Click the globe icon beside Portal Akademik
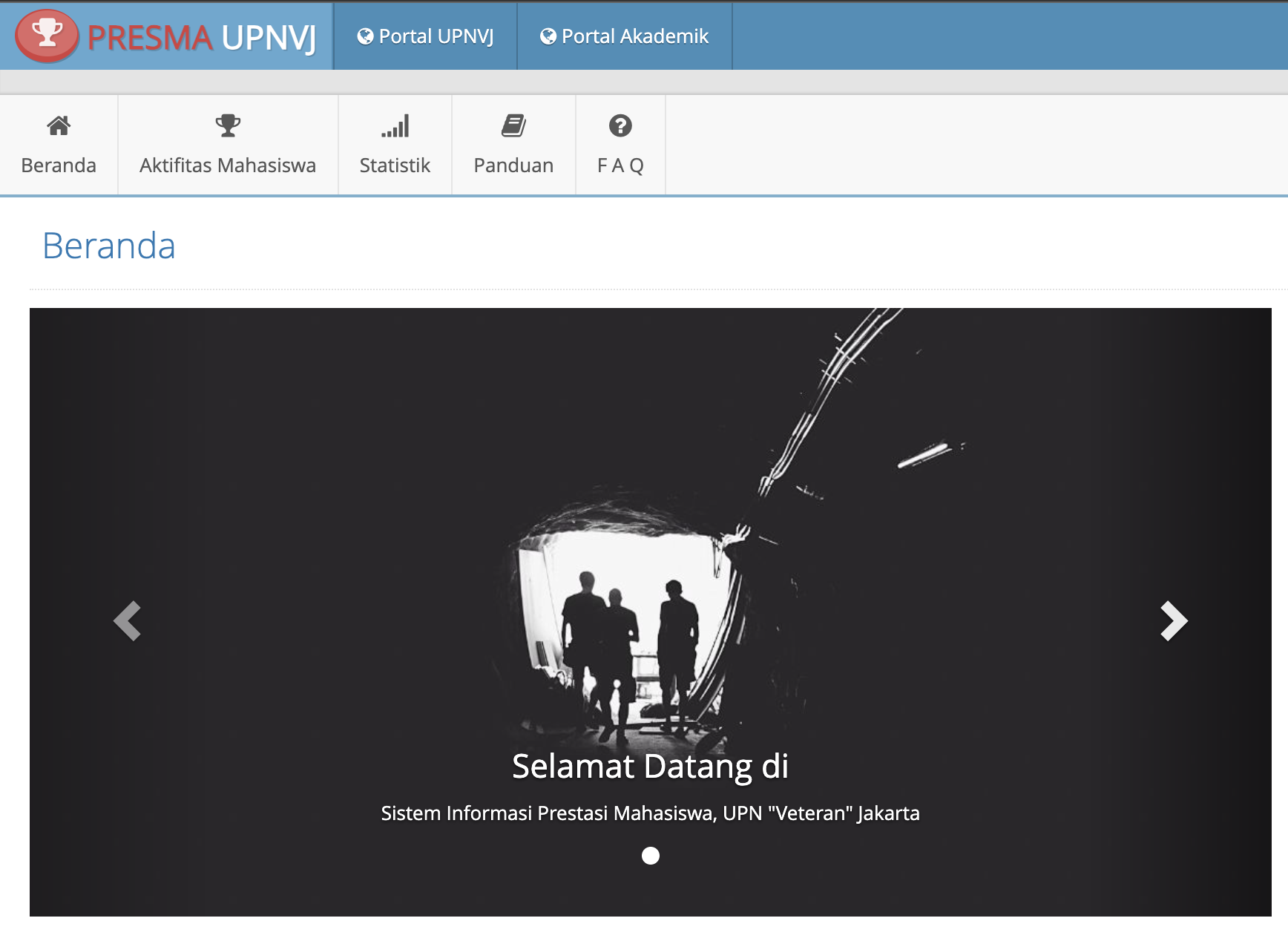 [x=548, y=36]
